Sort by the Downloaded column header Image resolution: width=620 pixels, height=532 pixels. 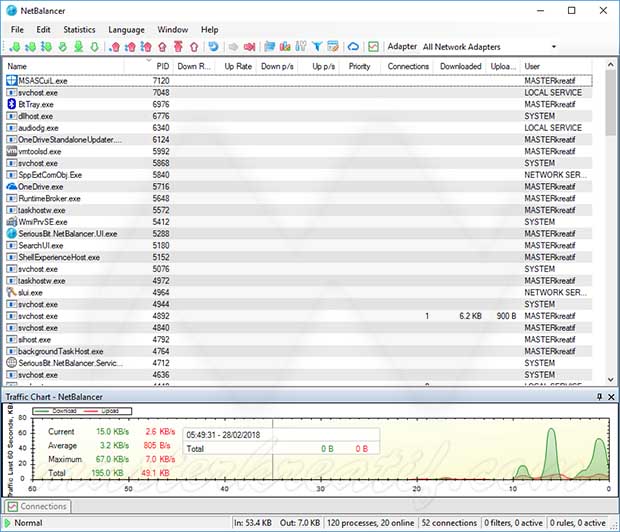pos(461,66)
